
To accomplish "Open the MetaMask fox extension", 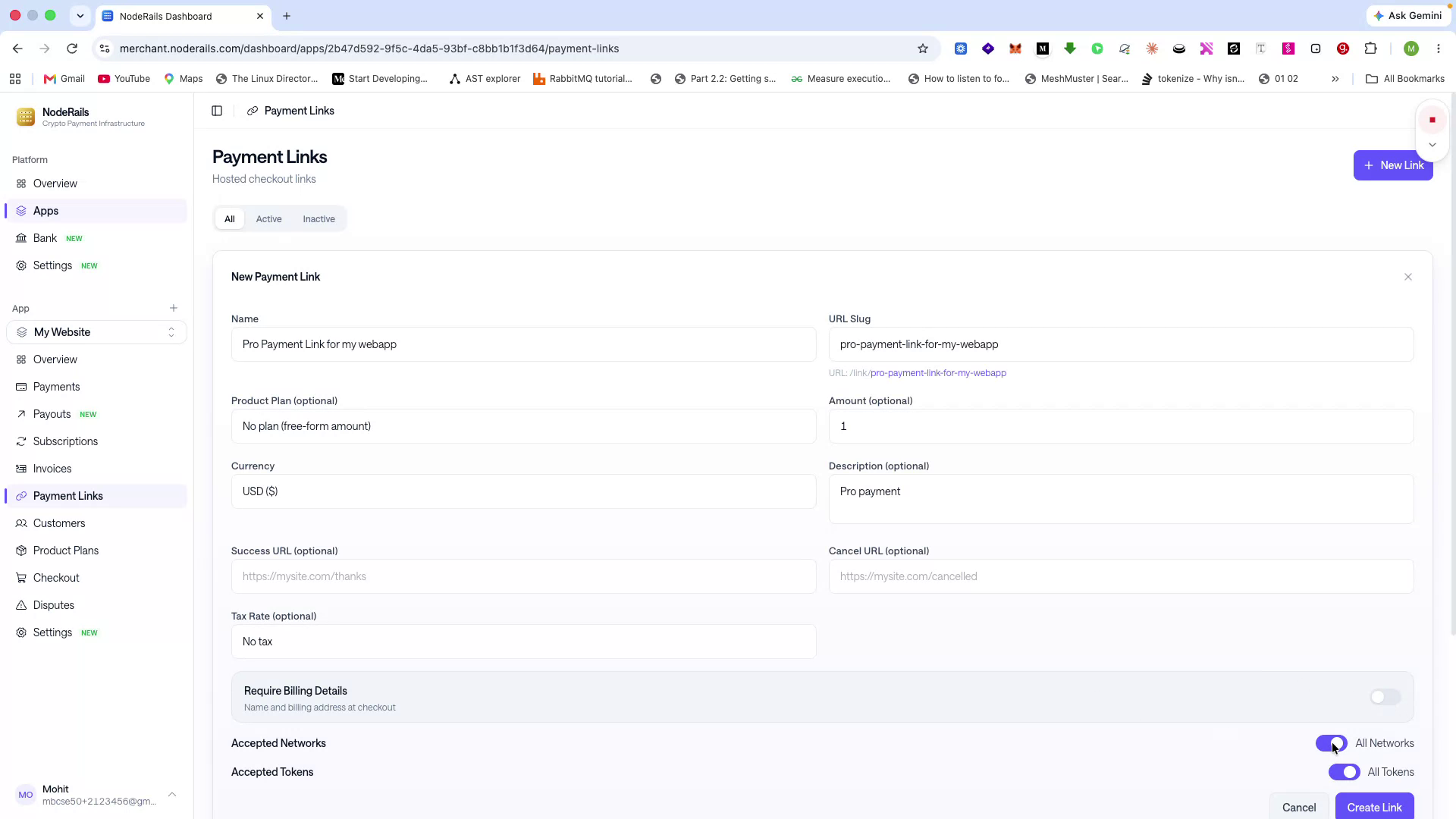I will [x=1015, y=49].
